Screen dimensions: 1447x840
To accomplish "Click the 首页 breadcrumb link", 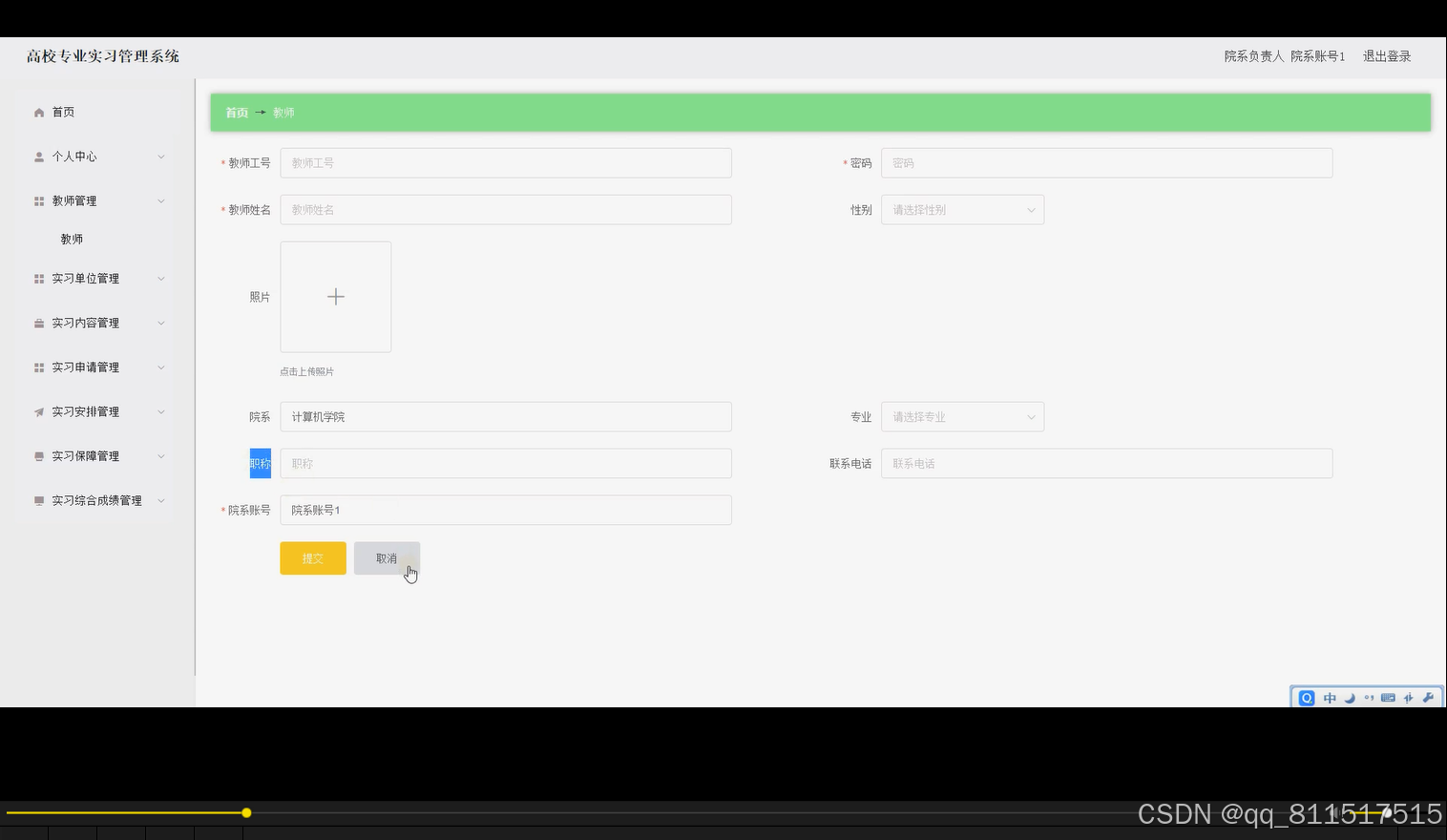I will tap(237, 113).
